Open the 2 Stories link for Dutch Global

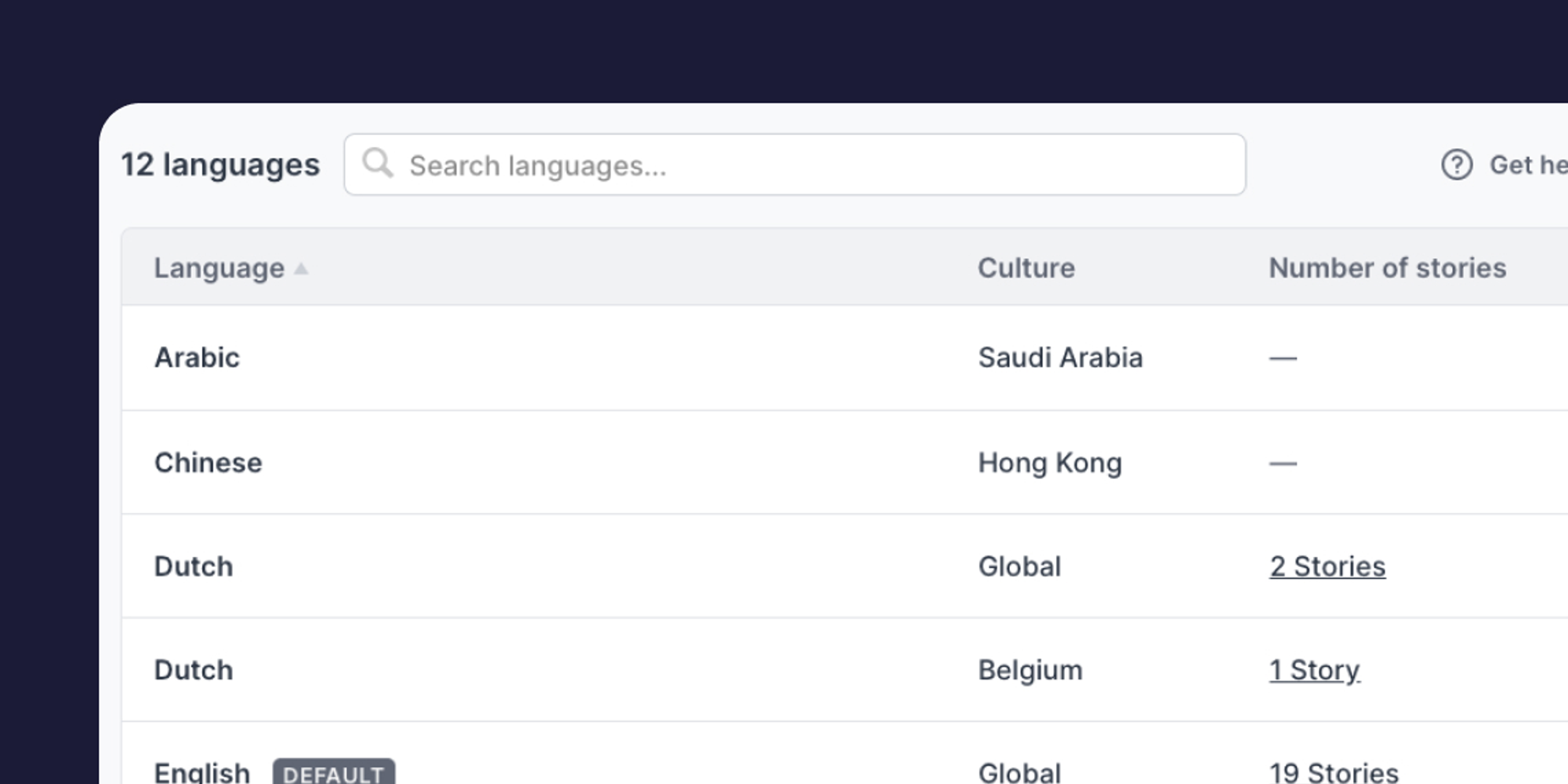click(x=1328, y=566)
